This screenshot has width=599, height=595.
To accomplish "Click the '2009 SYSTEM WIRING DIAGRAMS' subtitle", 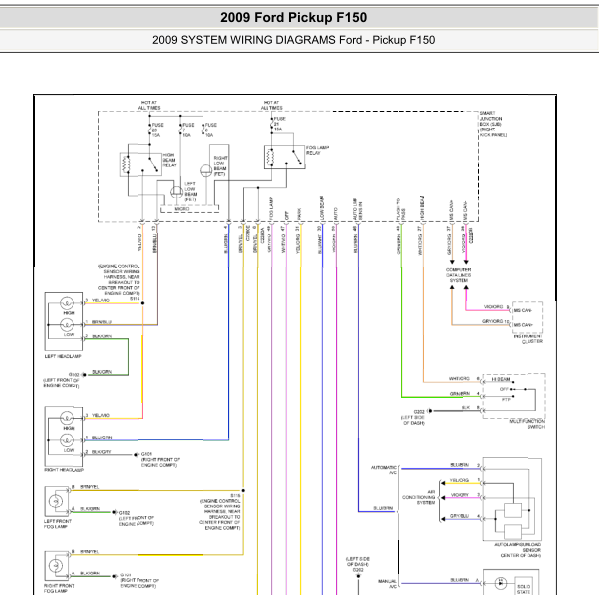I will [x=245, y=40].
